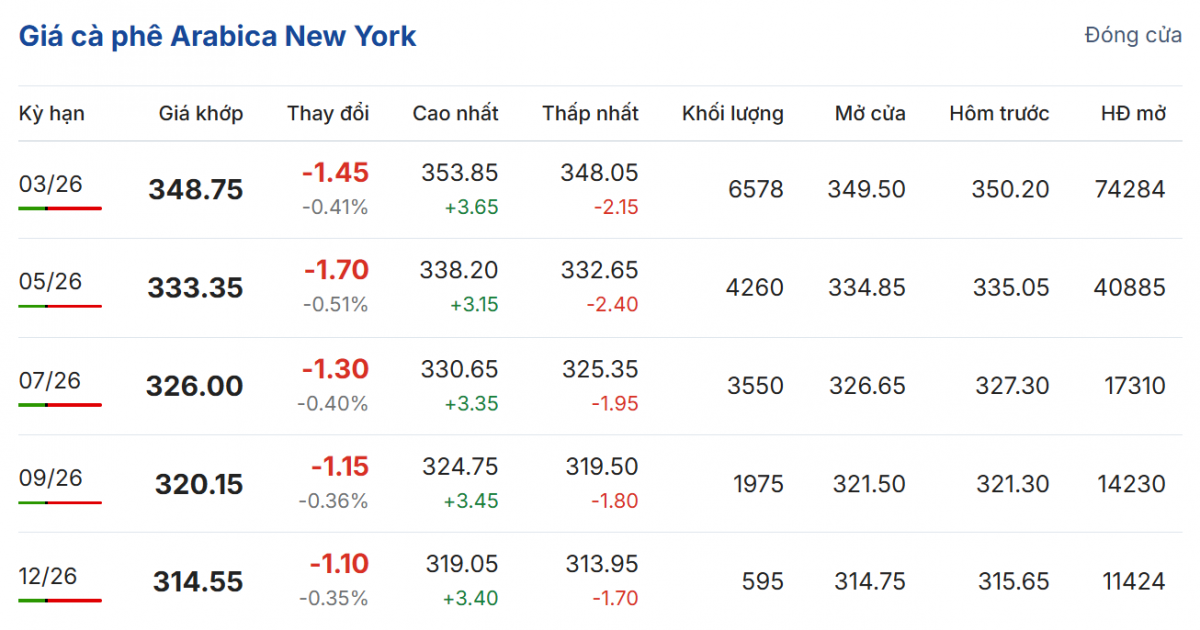Image resolution: width=1200 pixels, height=630 pixels.
Task: Click the 319.50 lowest price
Action: [x=603, y=468]
